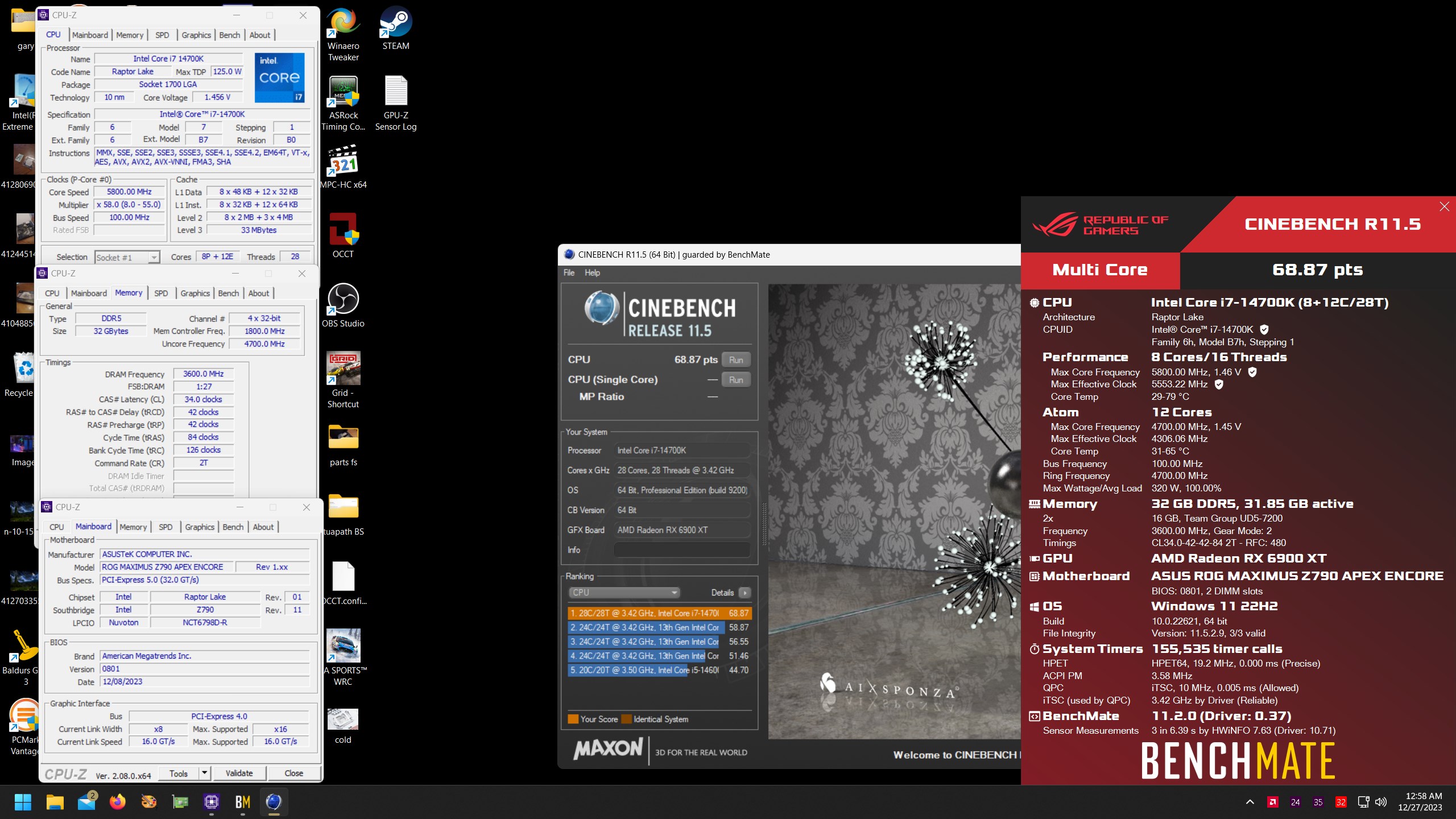Select ranking entry i5-14600 44.70
Image resolution: width=1456 pixels, height=819 pixels.
659,670
